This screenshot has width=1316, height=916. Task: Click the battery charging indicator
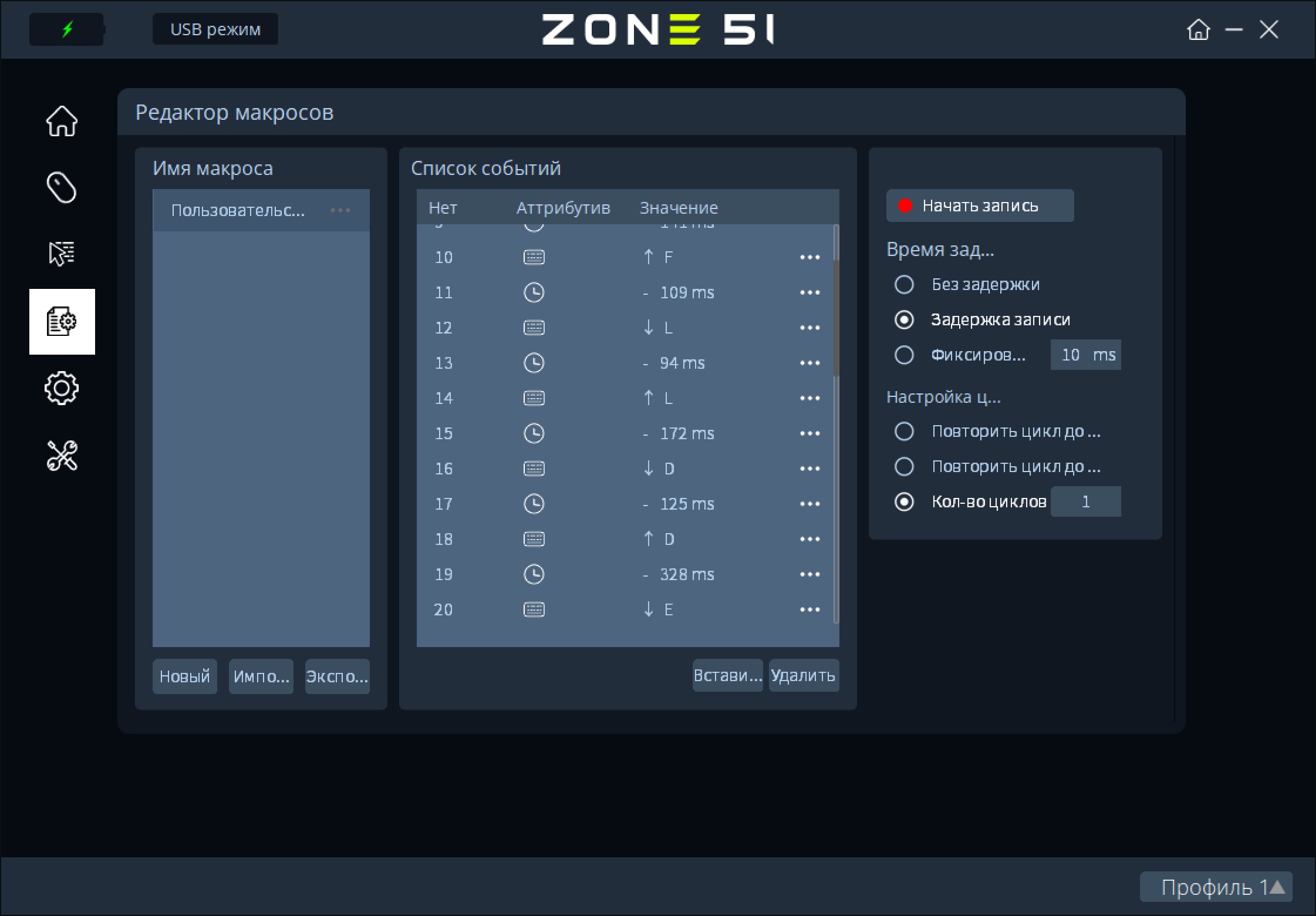point(67,29)
